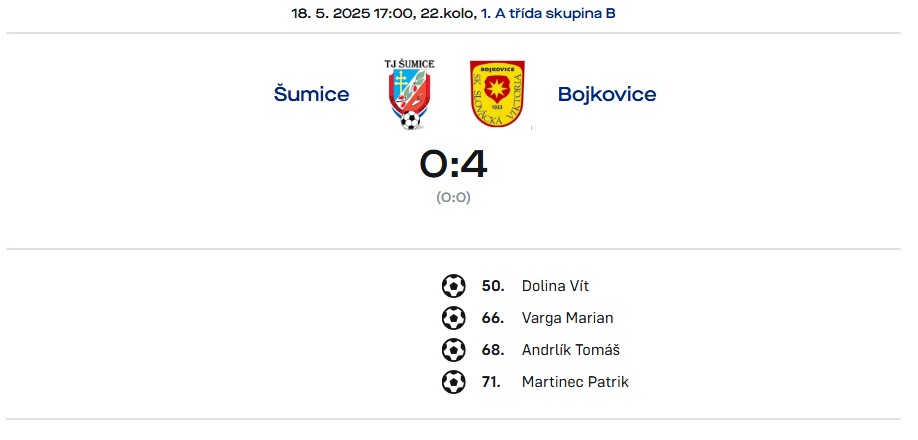Select scorer Varga Marian
Screen dimensions: 918x440
pos(567,318)
